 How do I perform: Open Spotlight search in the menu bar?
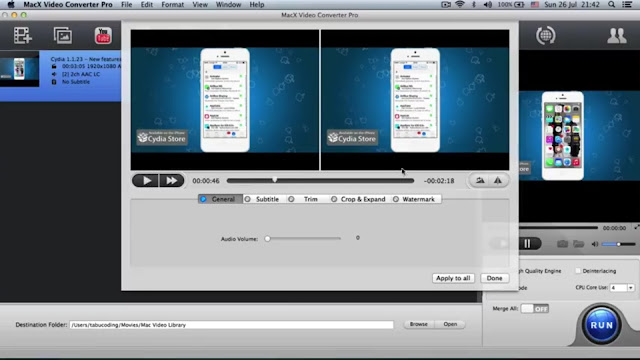pyautogui.click(x=611, y=4)
